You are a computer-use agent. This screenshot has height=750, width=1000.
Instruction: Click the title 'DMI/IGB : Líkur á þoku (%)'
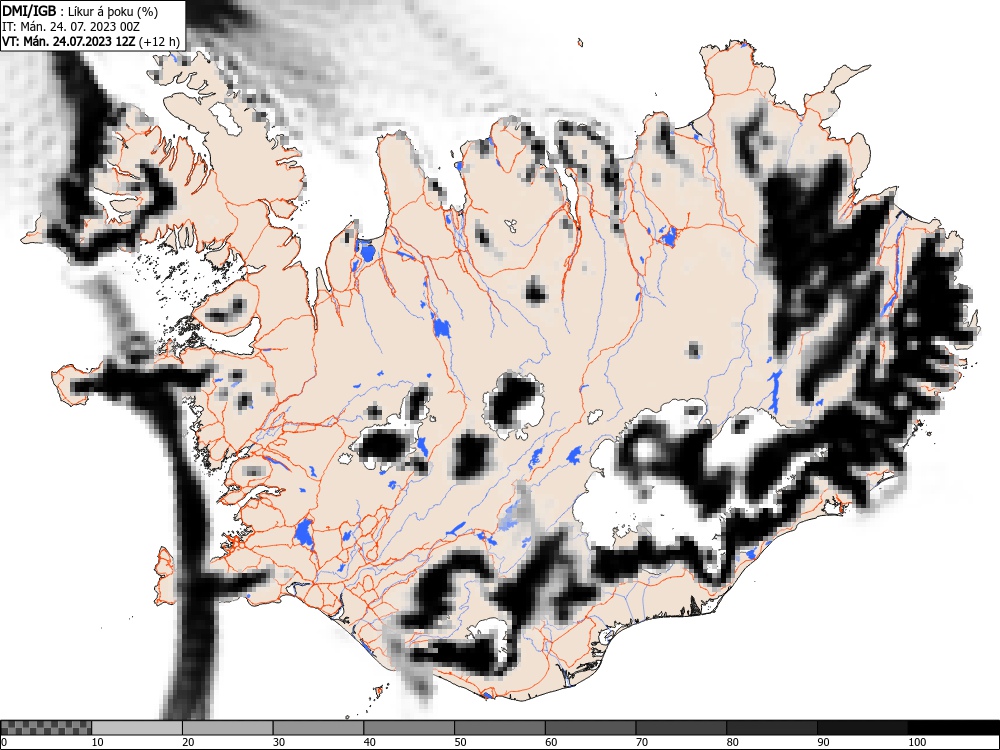[80, 11]
